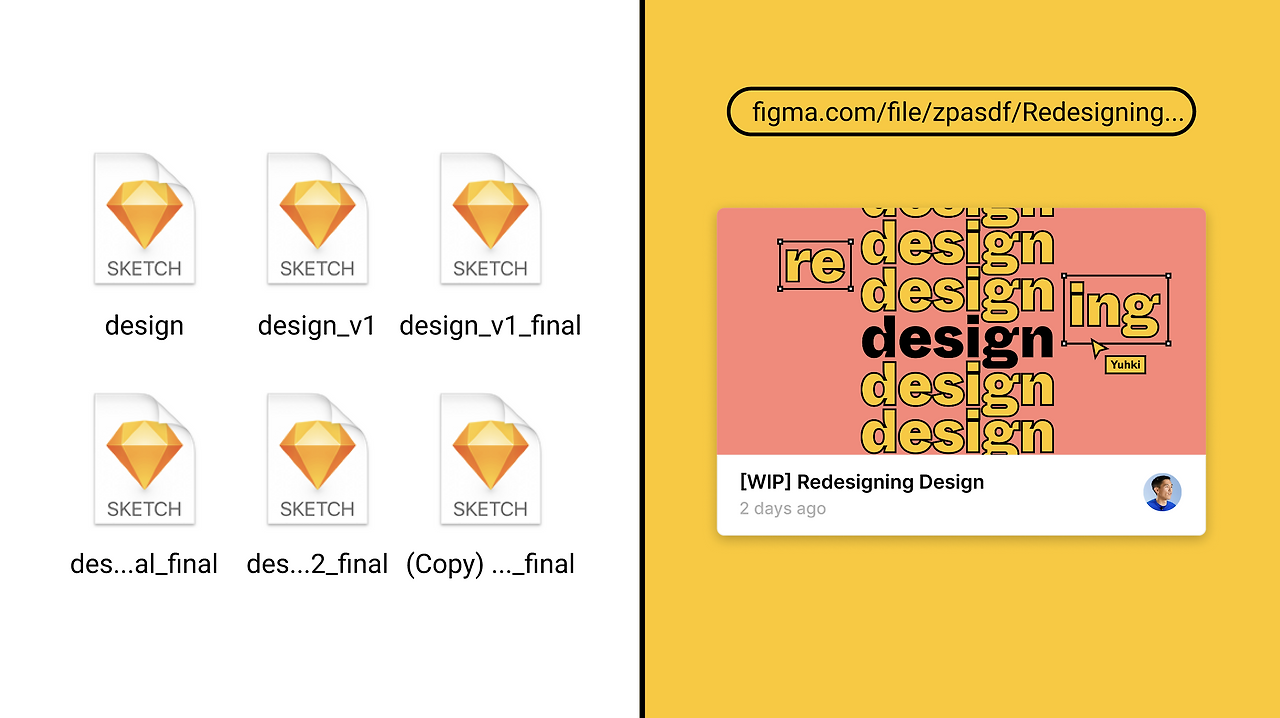Select the "ing" text box in the thumbnail
1280x718 pixels.
(x=1115, y=309)
